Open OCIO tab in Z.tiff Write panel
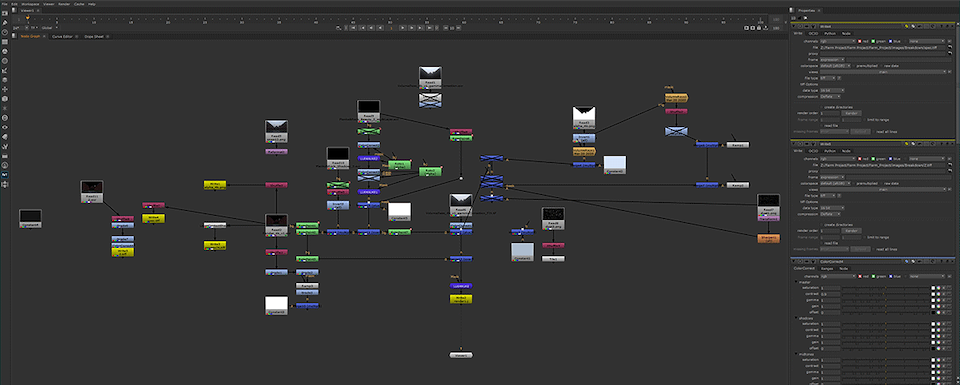Viewport: 960px width, 385px height. click(813, 151)
